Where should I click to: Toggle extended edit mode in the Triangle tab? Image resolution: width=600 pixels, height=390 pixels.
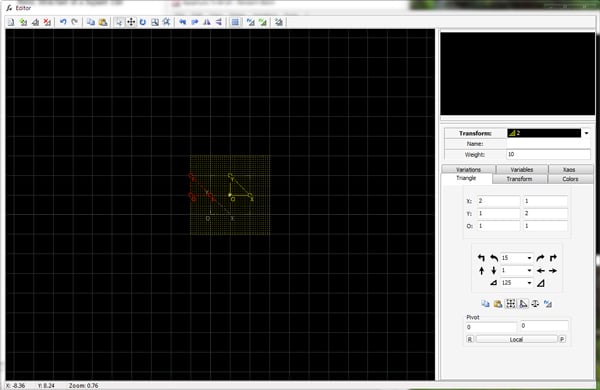pyautogui.click(x=510, y=304)
